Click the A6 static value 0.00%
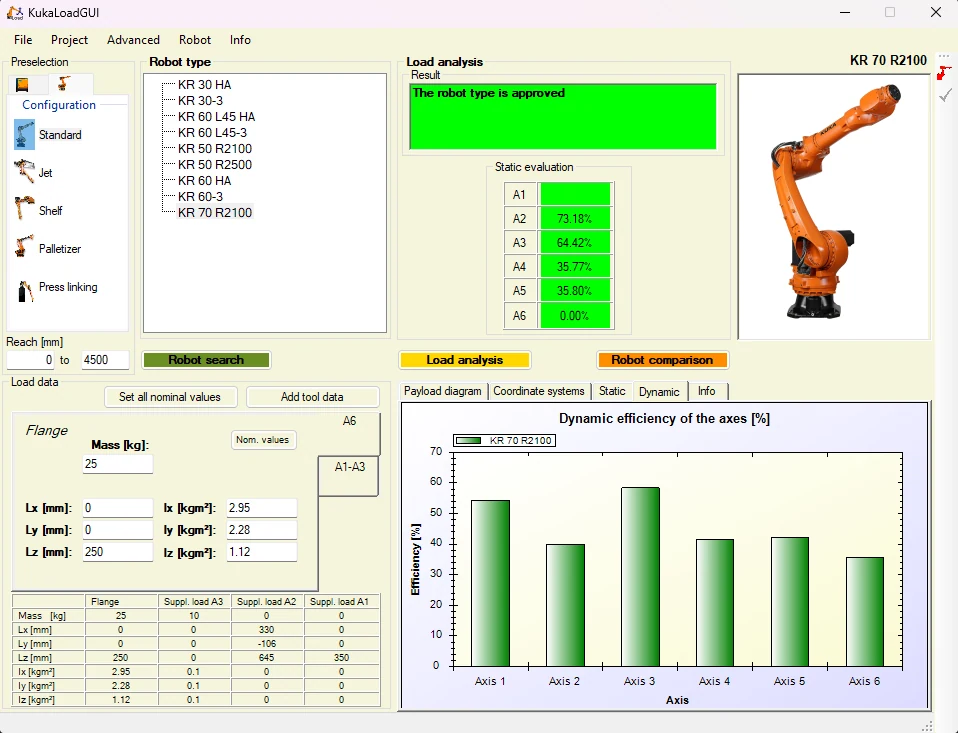 pos(575,316)
